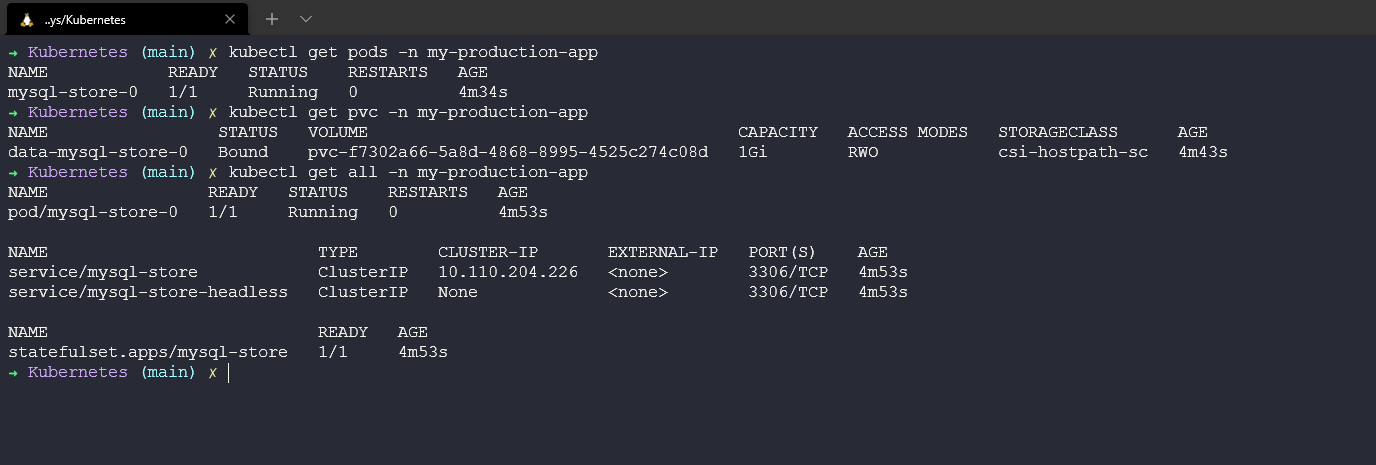Click the Bound status of the PVC

tap(243, 152)
